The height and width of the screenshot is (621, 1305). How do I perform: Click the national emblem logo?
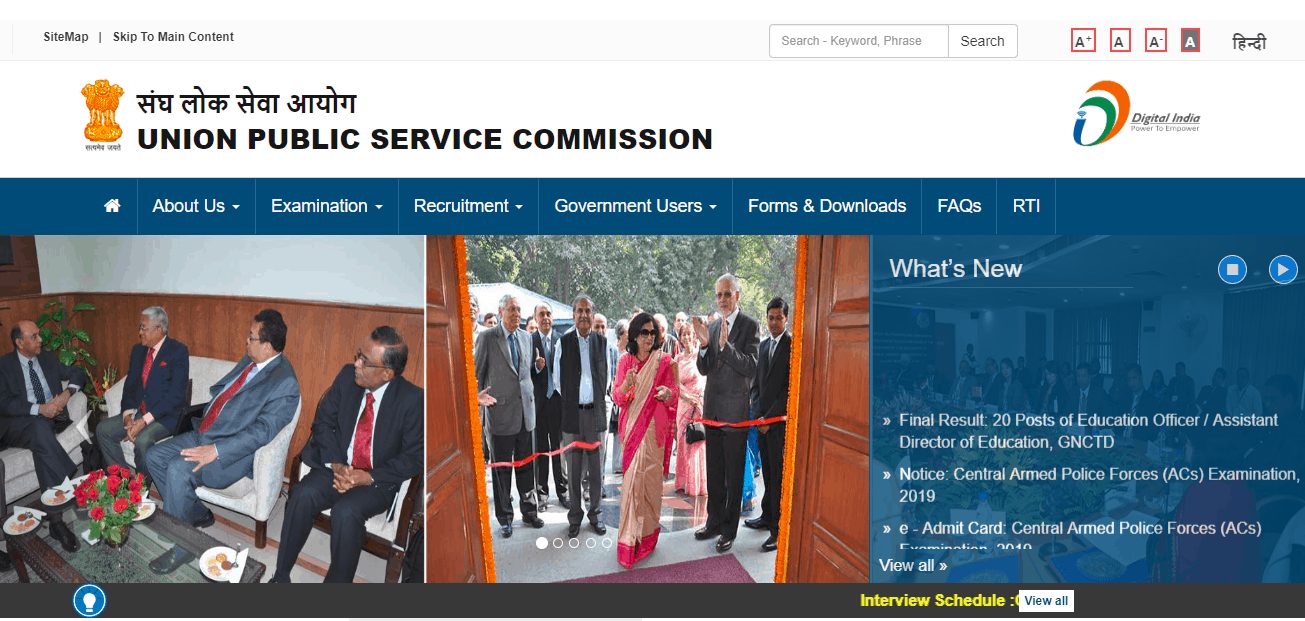(102, 115)
